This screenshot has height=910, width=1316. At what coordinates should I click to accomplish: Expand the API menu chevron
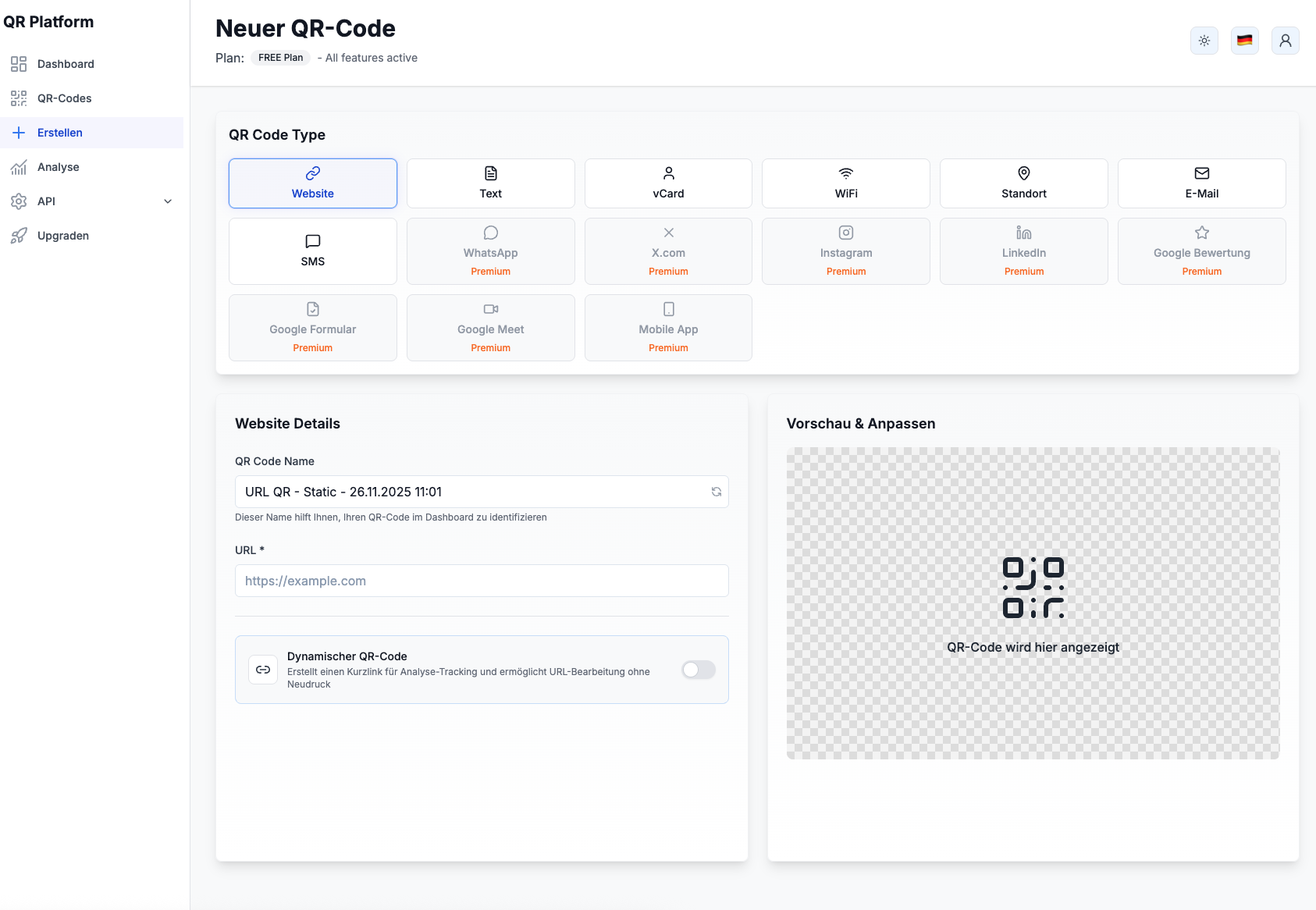pyautogui.click(x=168, y=201)
